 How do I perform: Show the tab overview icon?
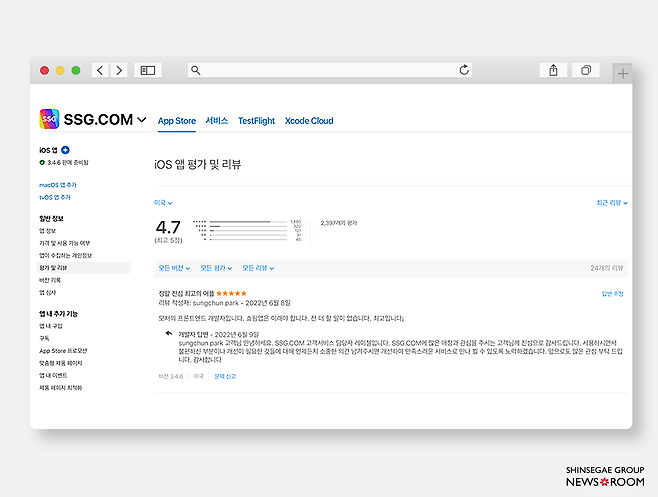586,70
